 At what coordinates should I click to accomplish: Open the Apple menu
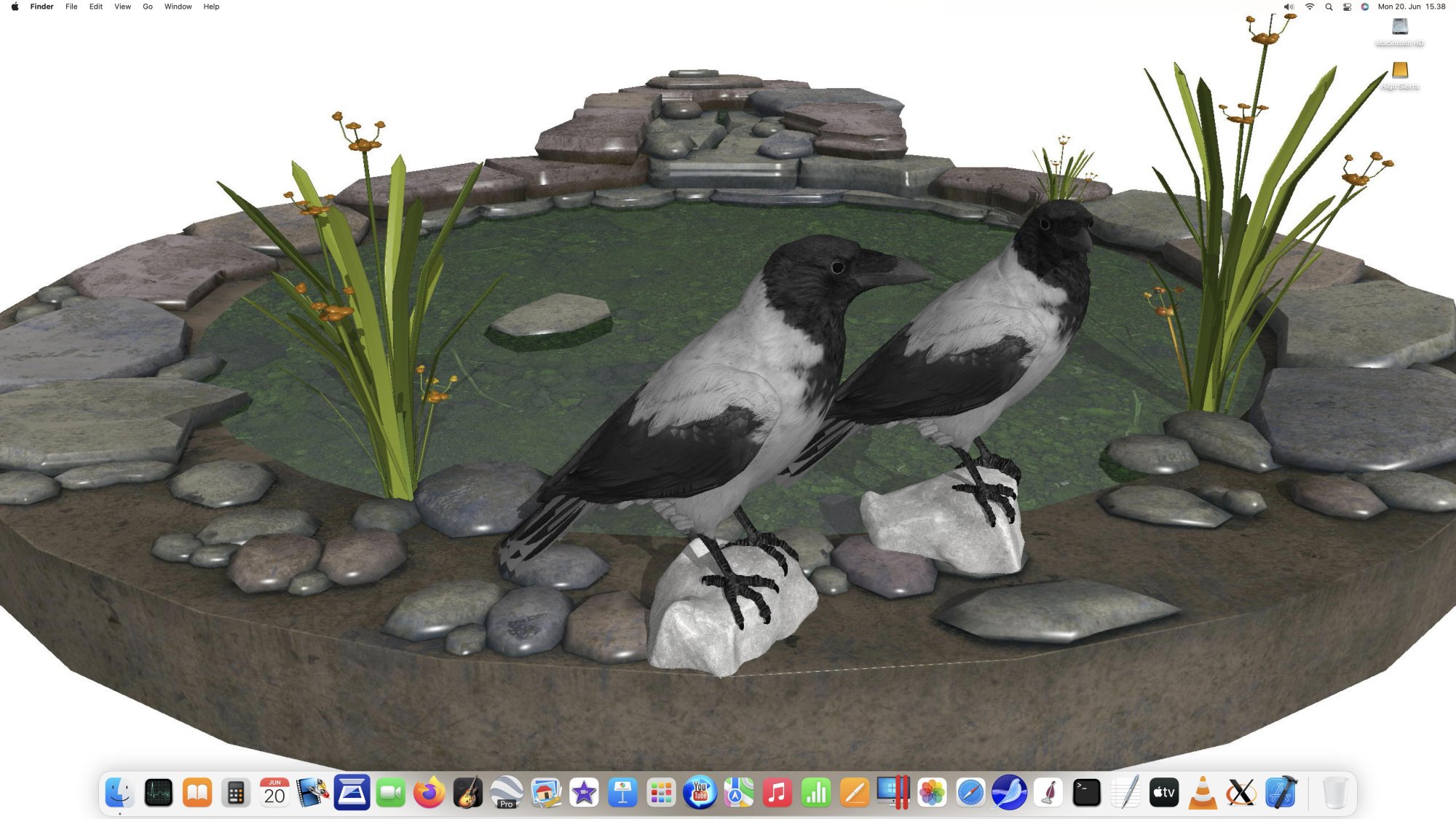[15, 7]
